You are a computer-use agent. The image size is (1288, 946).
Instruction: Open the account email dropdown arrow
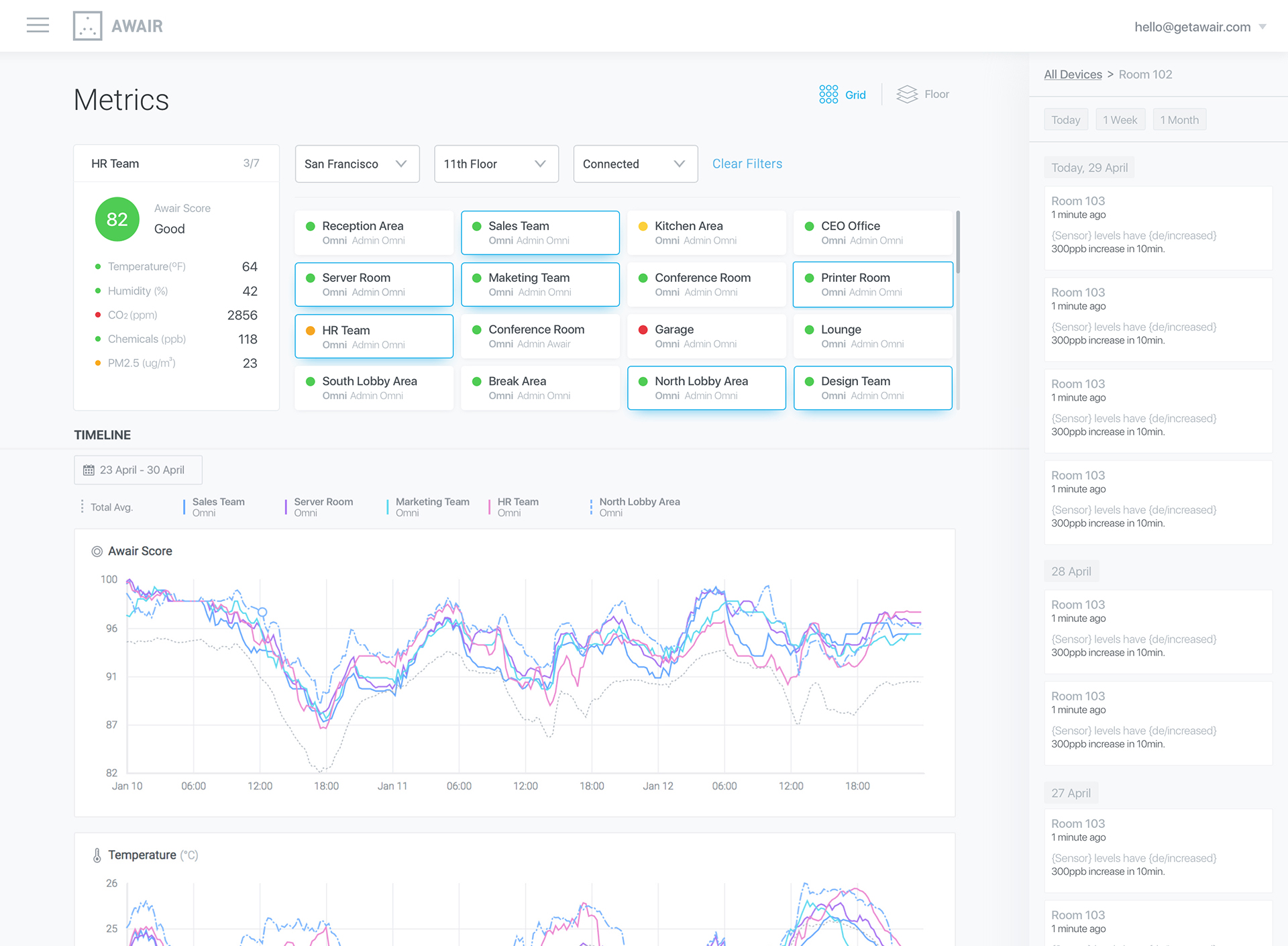(x=1263, y=27)
